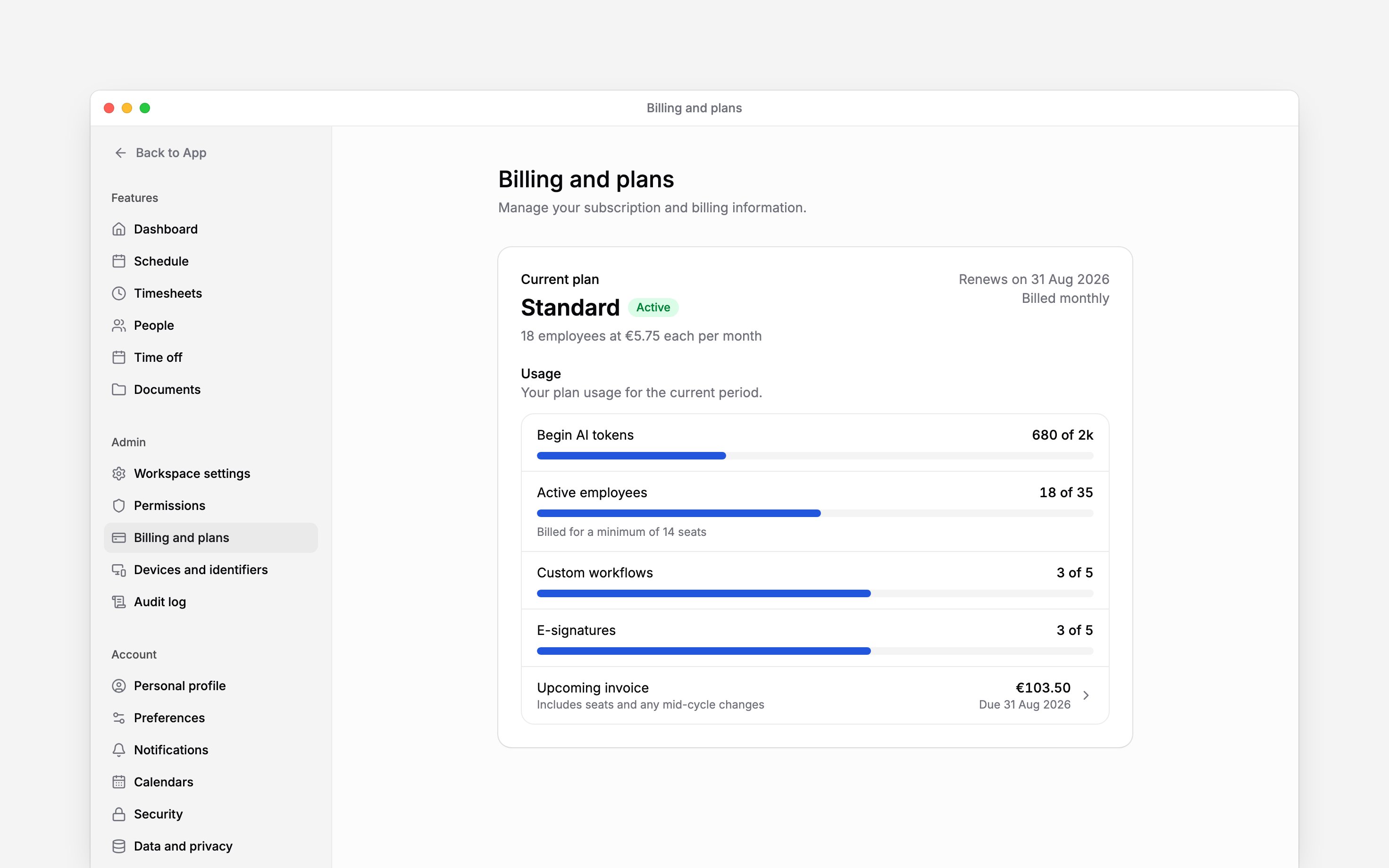Open Workspace settings page

[192, 474]
